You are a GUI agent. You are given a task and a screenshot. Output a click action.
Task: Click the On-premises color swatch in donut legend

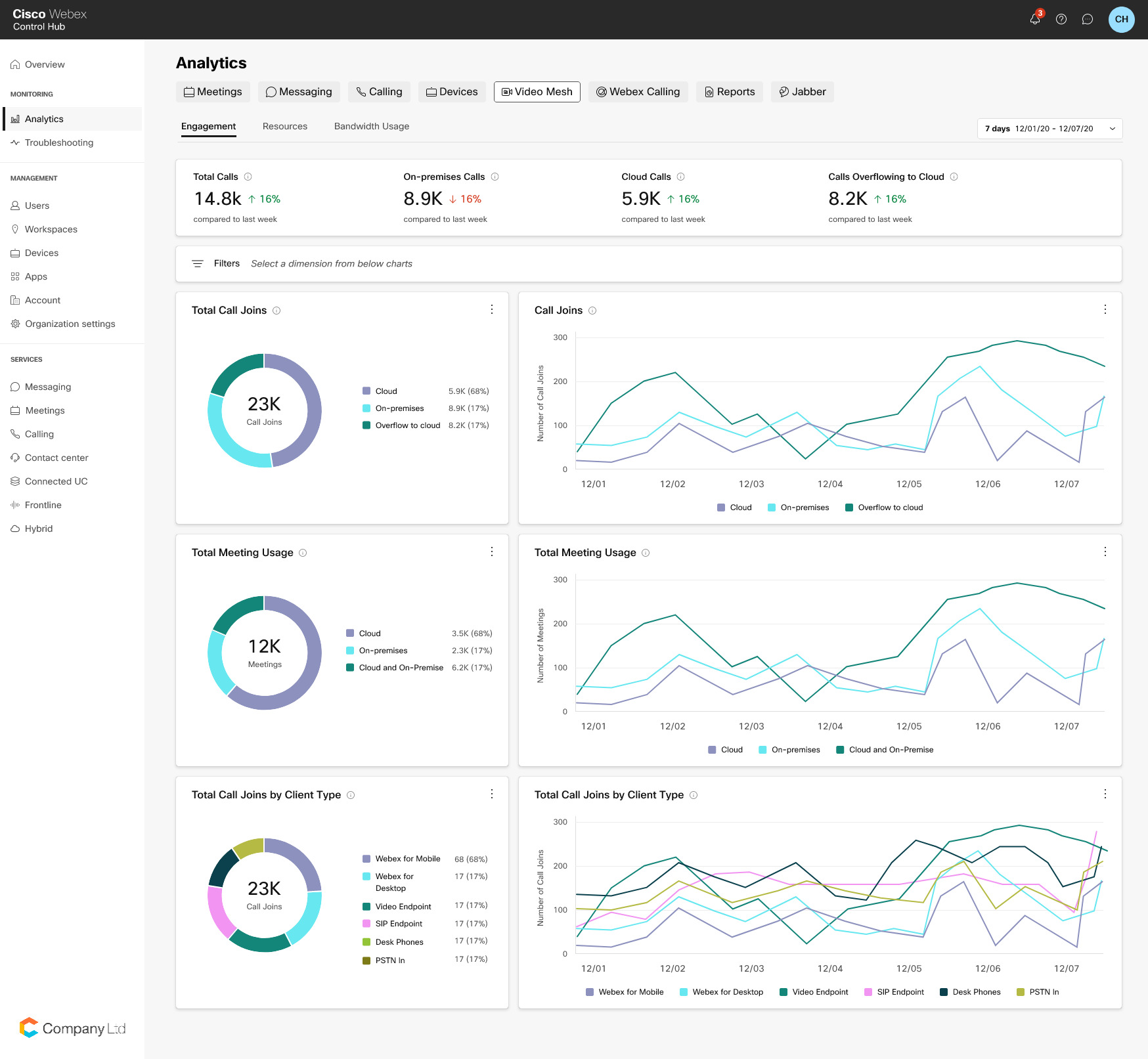[366, 408]
